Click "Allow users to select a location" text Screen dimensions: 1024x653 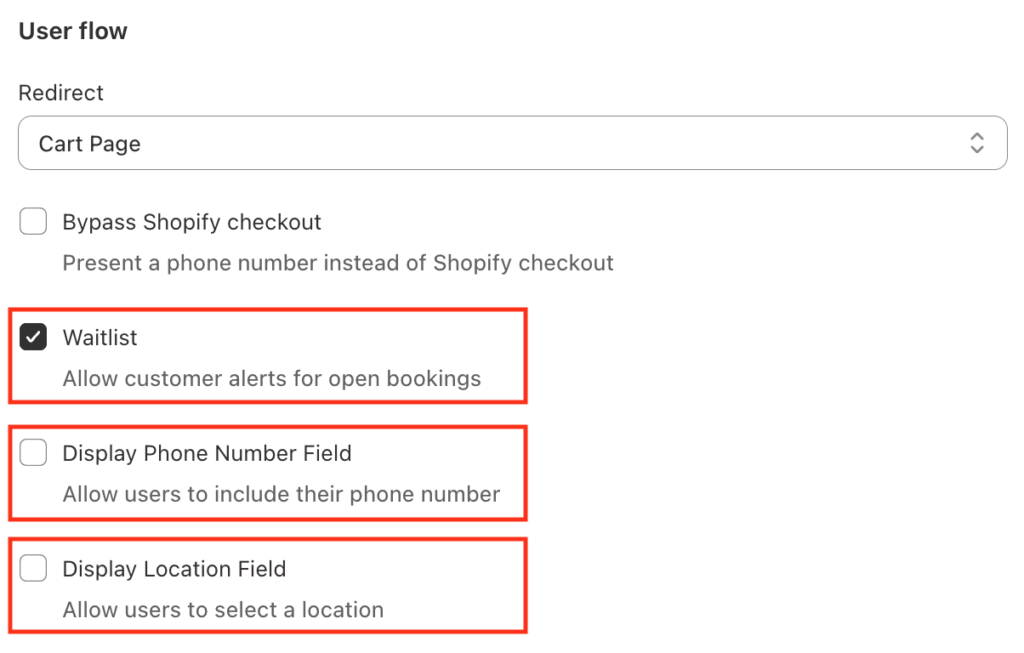coord(223,610)
